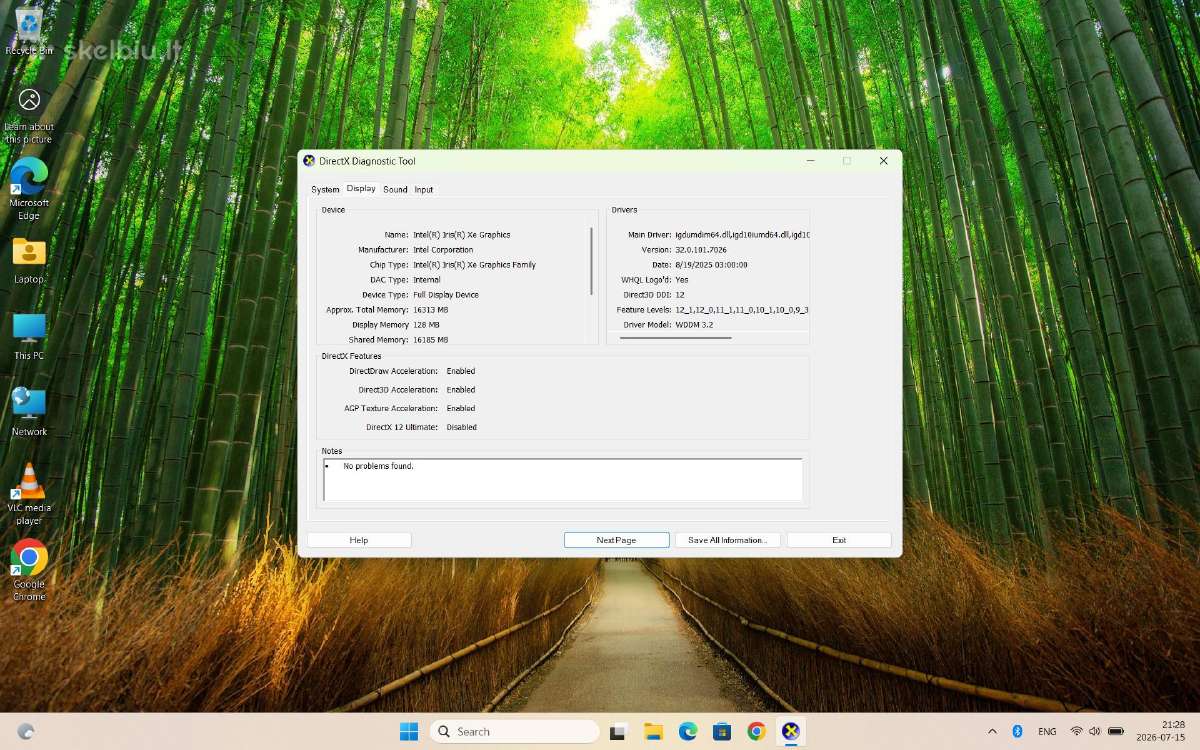Click the Bluetooth tray icon
Image resolution: width=1200 pixels, height=750 pixels.
coord(1017,731)
